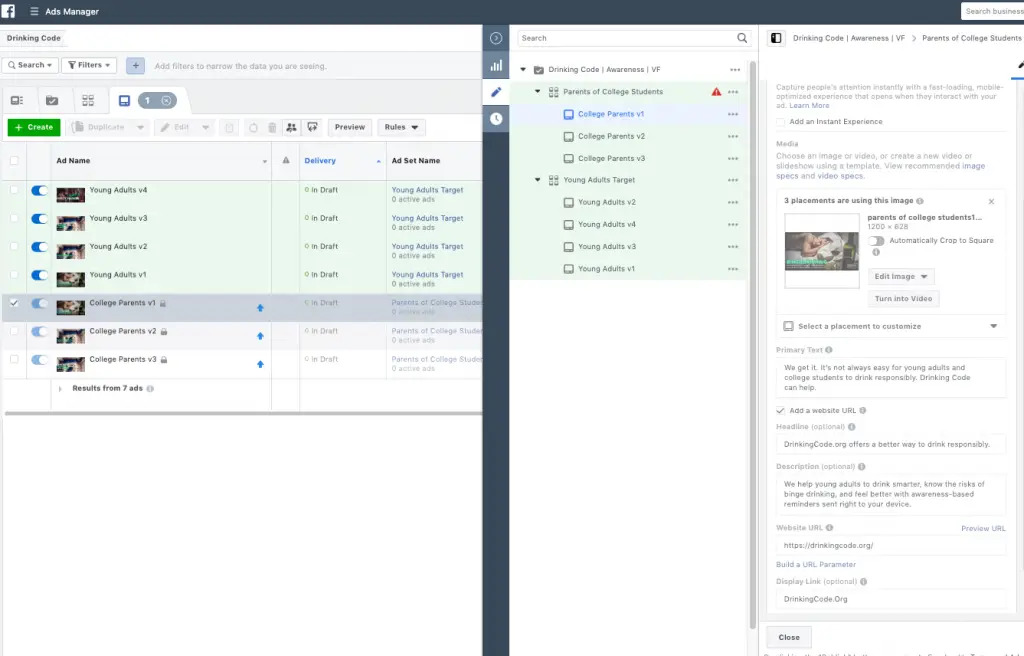Open the charts view in side rail
The image size is (1024, 656).
(496, 65)
